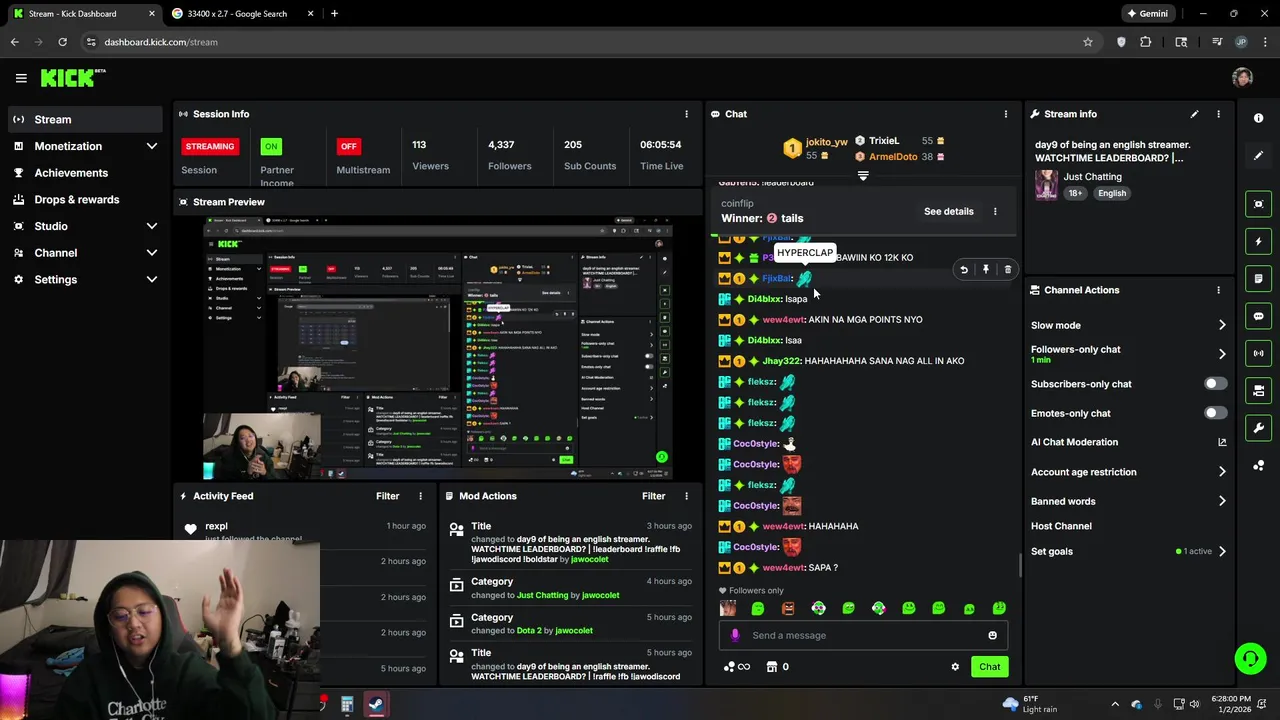Toggle Emotes-only chat switch
1280x720 pixels.
pyautogui.click(x=1215, y=413)
